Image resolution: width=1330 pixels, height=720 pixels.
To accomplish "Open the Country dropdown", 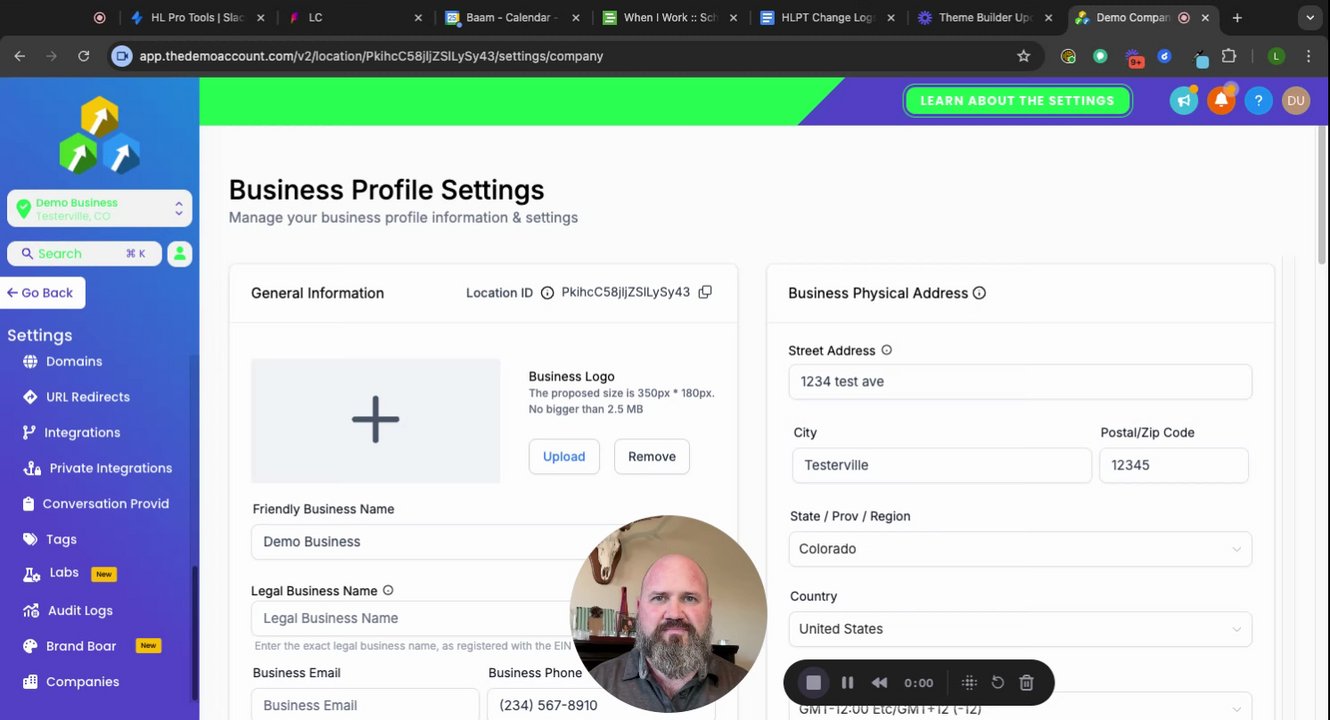I will pos(1020,629).
